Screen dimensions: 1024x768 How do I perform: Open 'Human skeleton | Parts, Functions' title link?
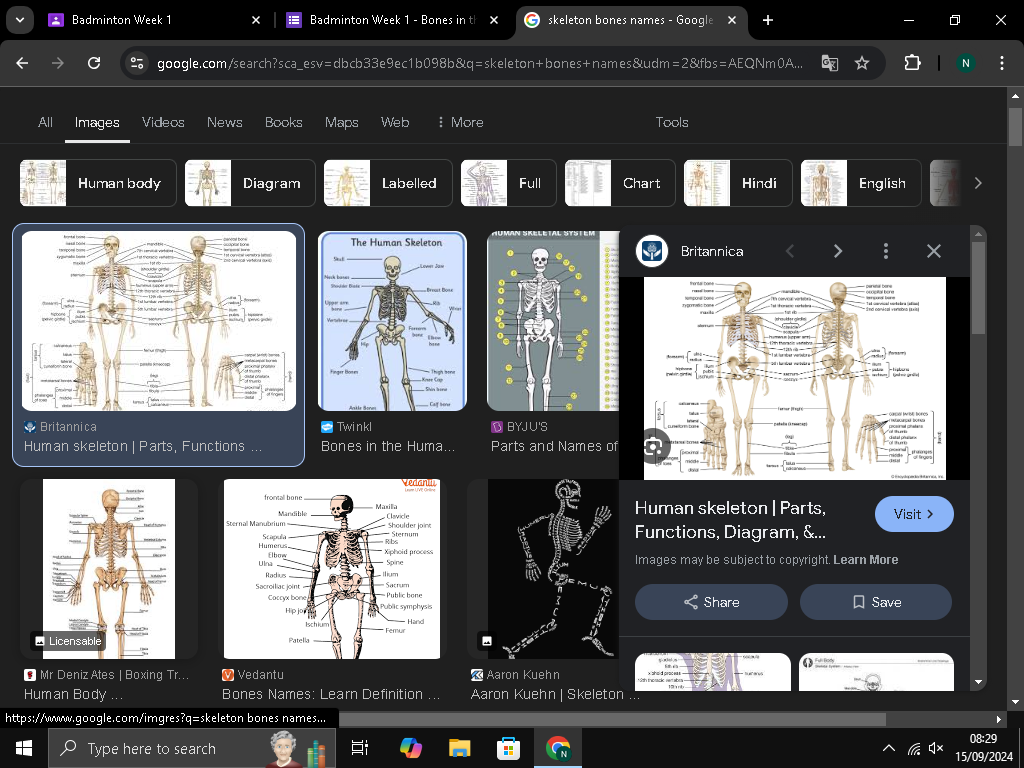pyautogui.click(x=730, y=520)
